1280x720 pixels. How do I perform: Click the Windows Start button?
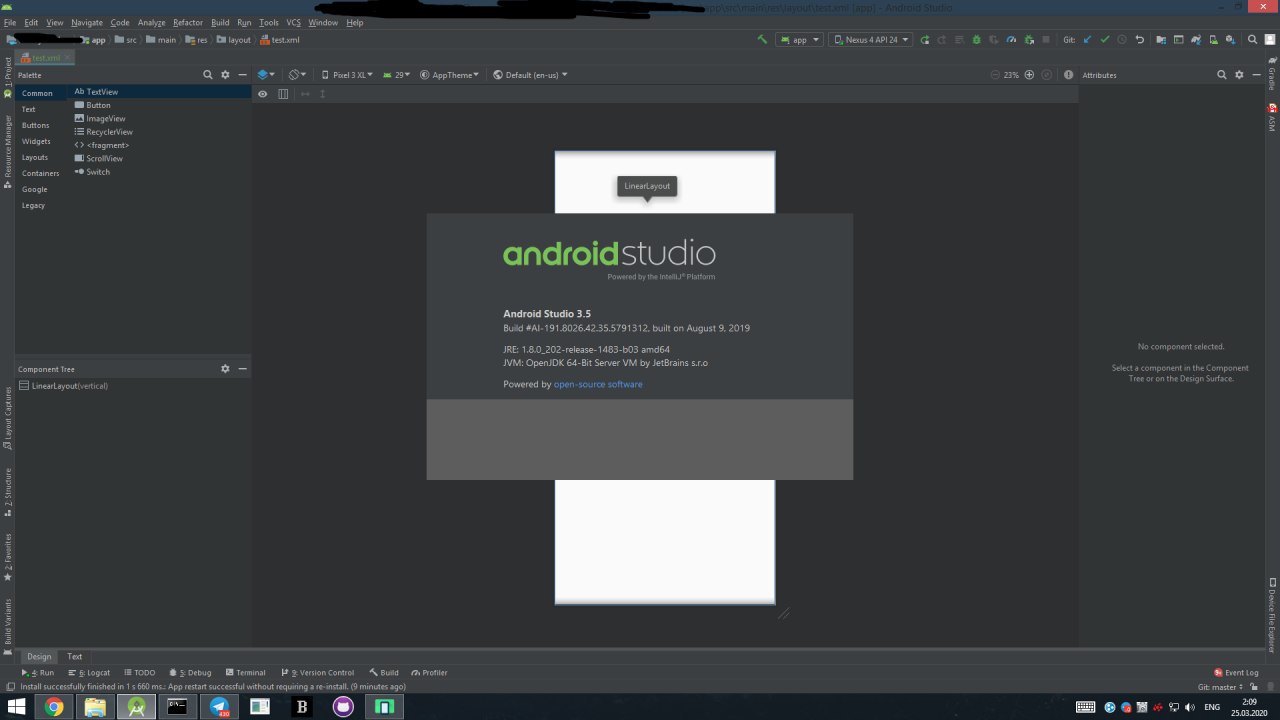point(17,707)
